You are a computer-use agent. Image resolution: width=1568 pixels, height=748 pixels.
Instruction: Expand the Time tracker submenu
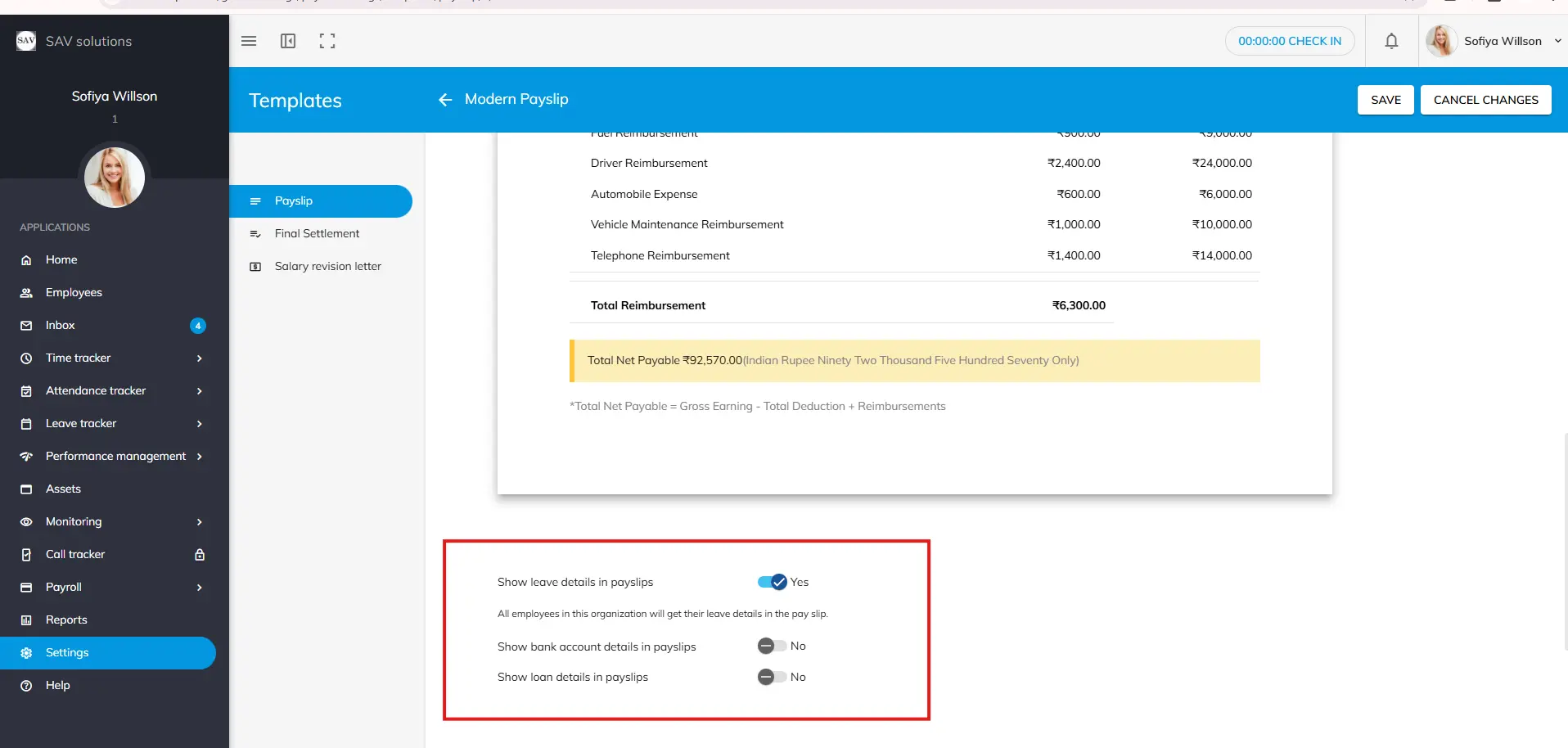tap(199, 358)
